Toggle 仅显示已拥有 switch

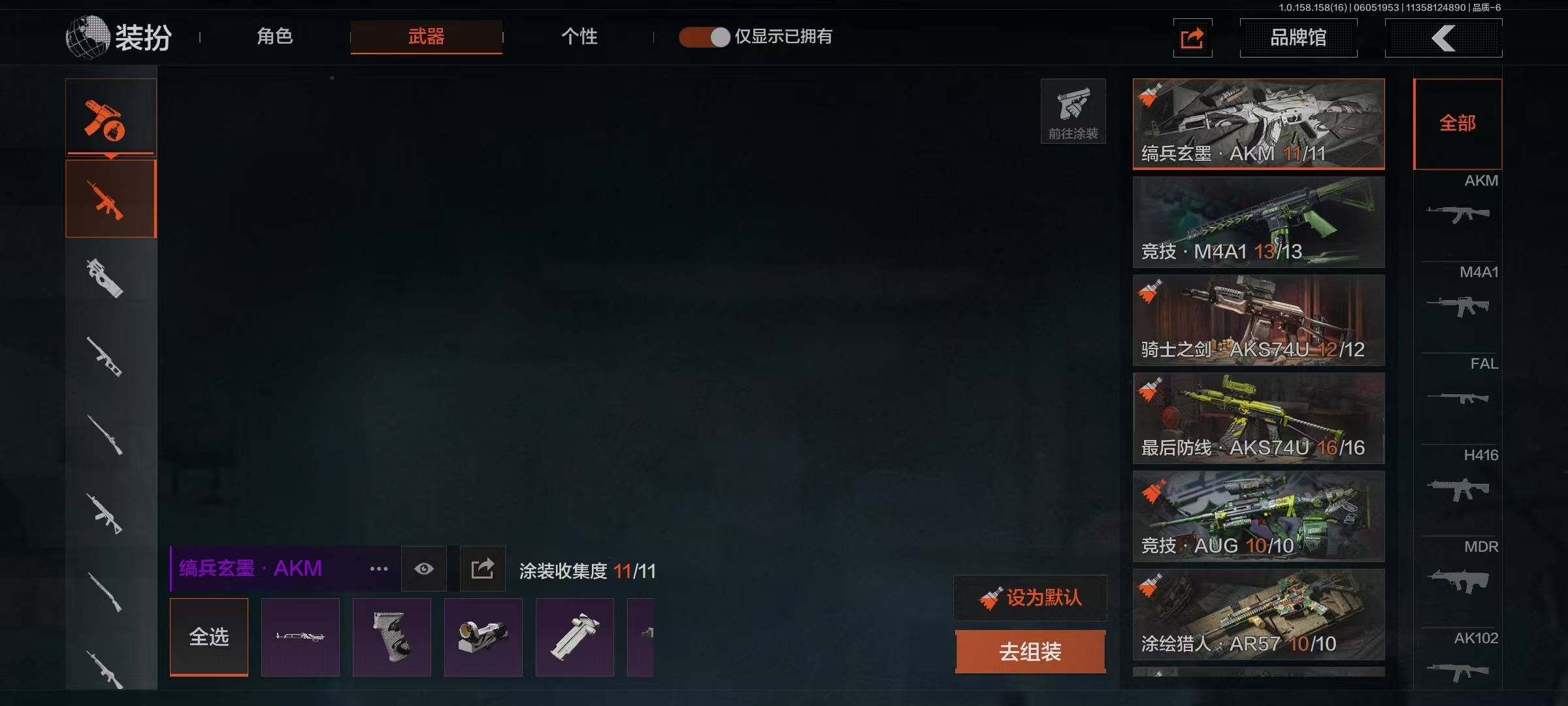click(x=704, y=37)
